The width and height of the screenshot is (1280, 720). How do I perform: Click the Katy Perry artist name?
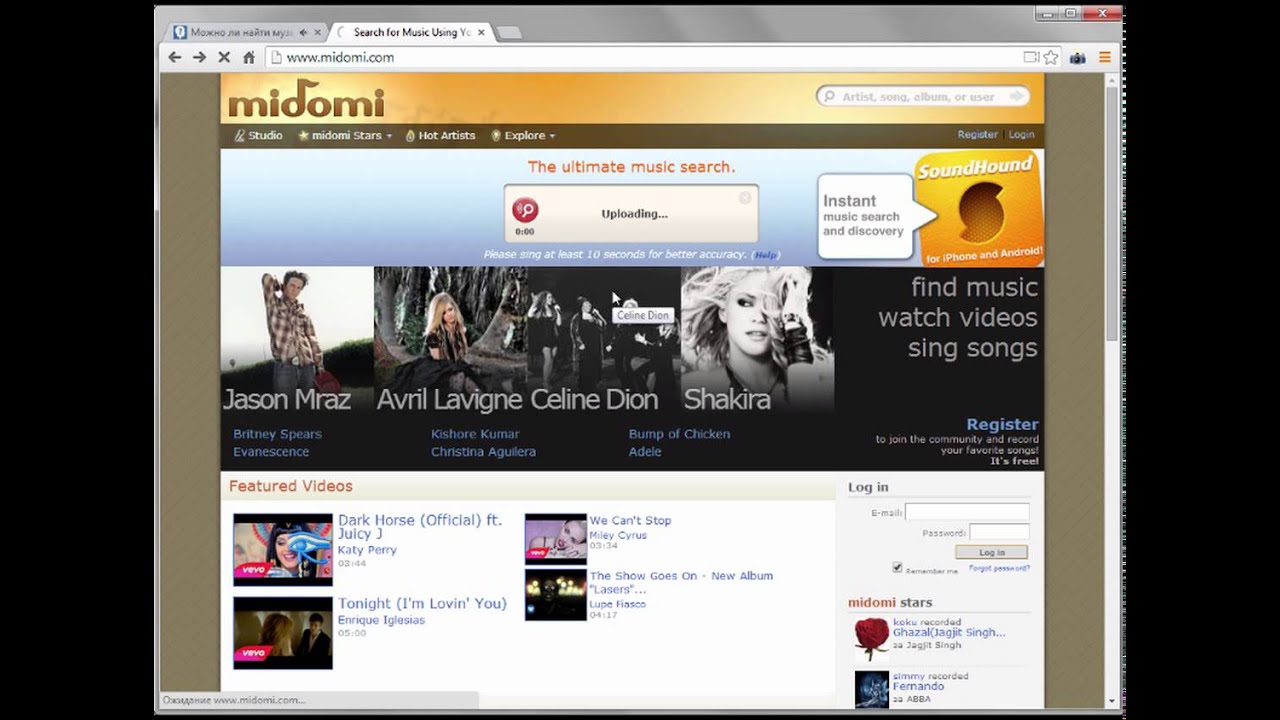coord(367,550)
